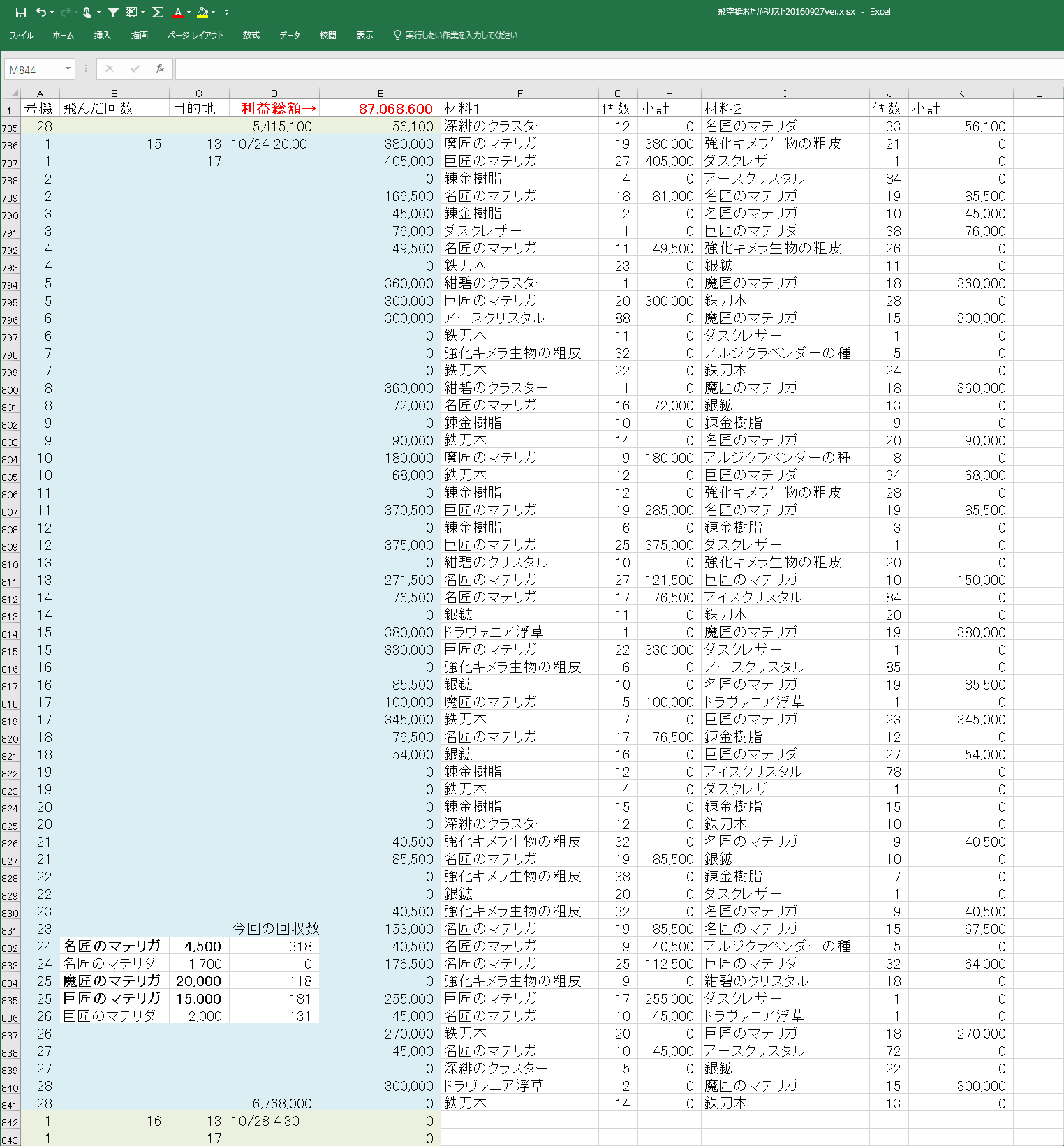
Task: Open the ファイル menu tab
Action: (x=21, y=35)
